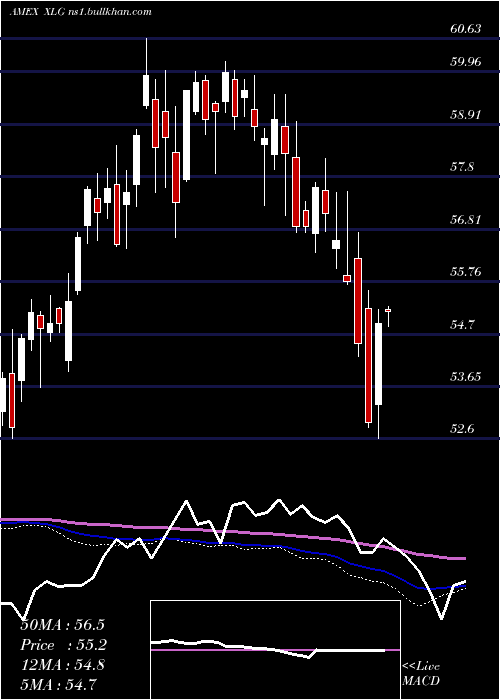
Task: Click the 53.65 price level label
Action: coord(466,377)
